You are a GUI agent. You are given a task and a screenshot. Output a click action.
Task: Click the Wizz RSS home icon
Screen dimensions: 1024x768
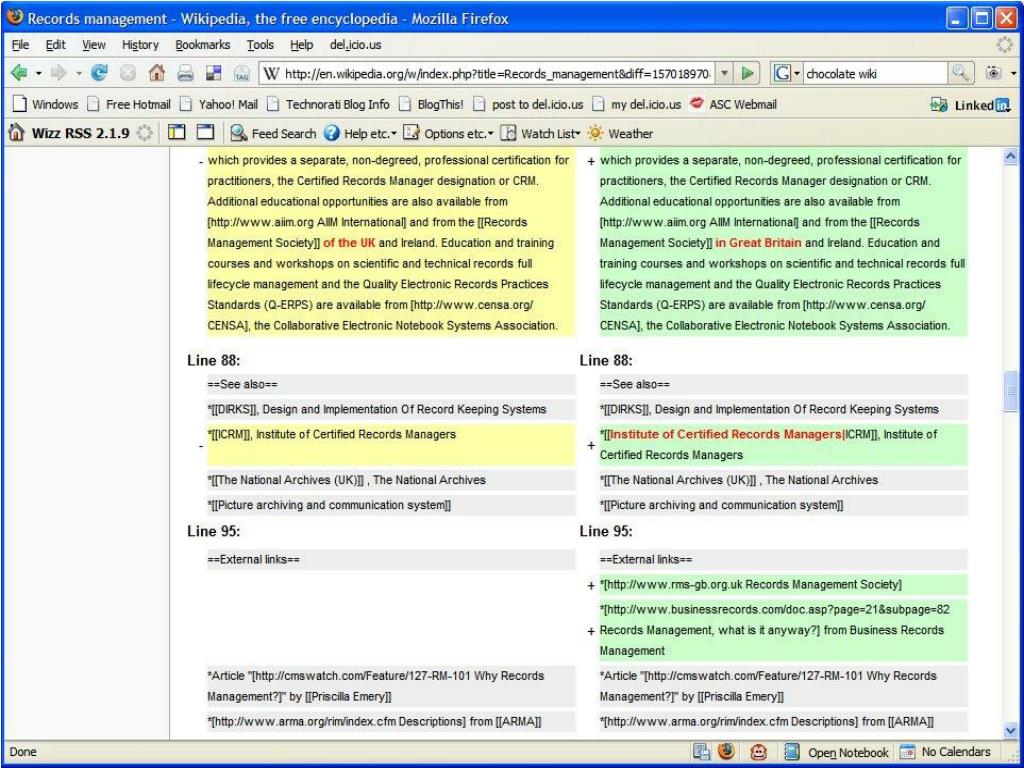coord(16,133)
